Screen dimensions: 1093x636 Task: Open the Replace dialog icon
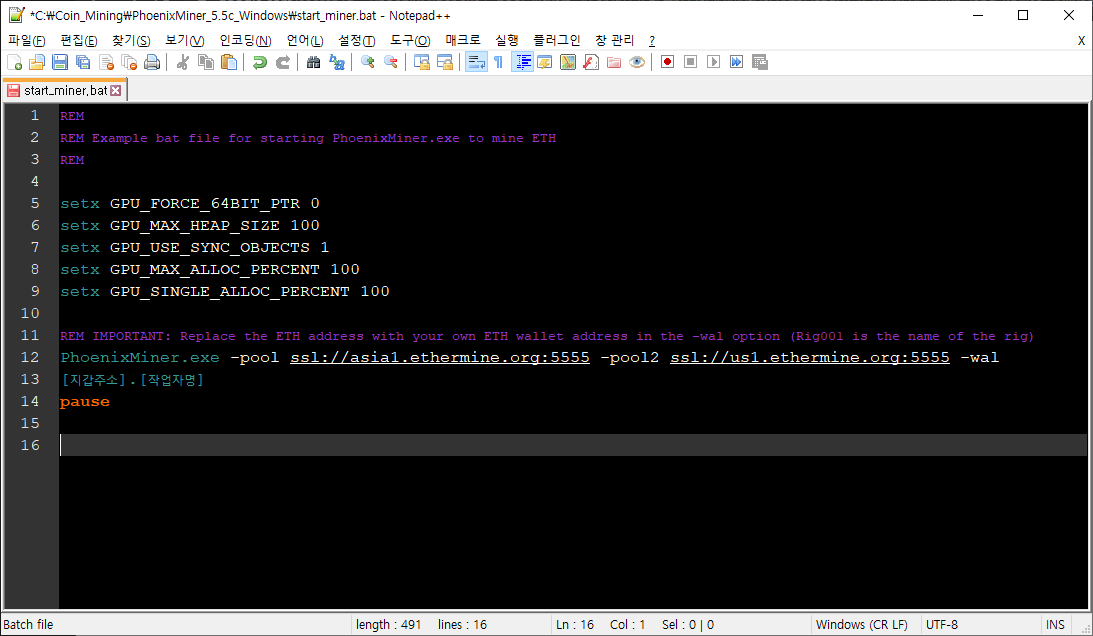[x=337, y=62]
